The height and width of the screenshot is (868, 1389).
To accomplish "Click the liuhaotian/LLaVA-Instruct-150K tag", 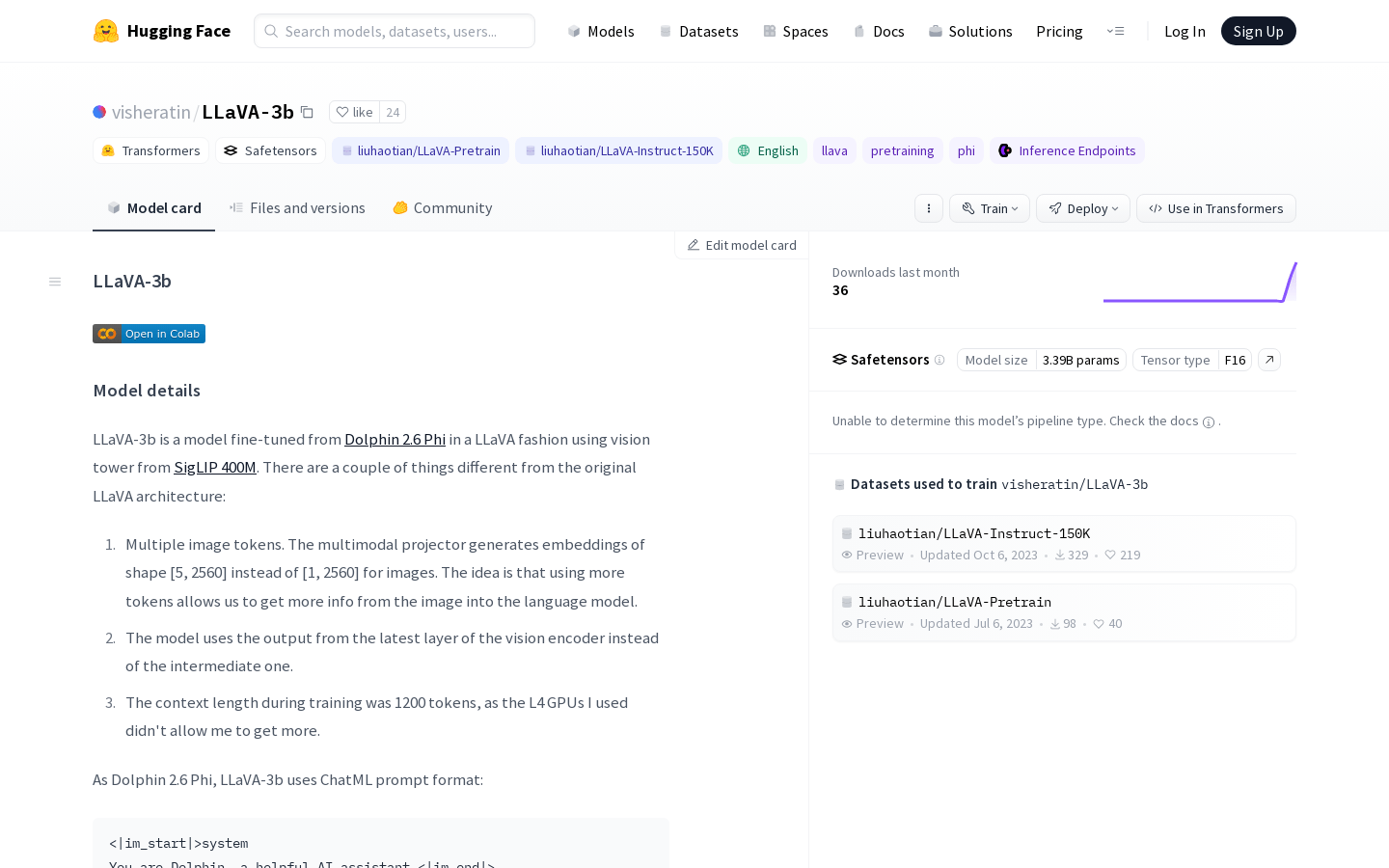I will pos(618,150).
